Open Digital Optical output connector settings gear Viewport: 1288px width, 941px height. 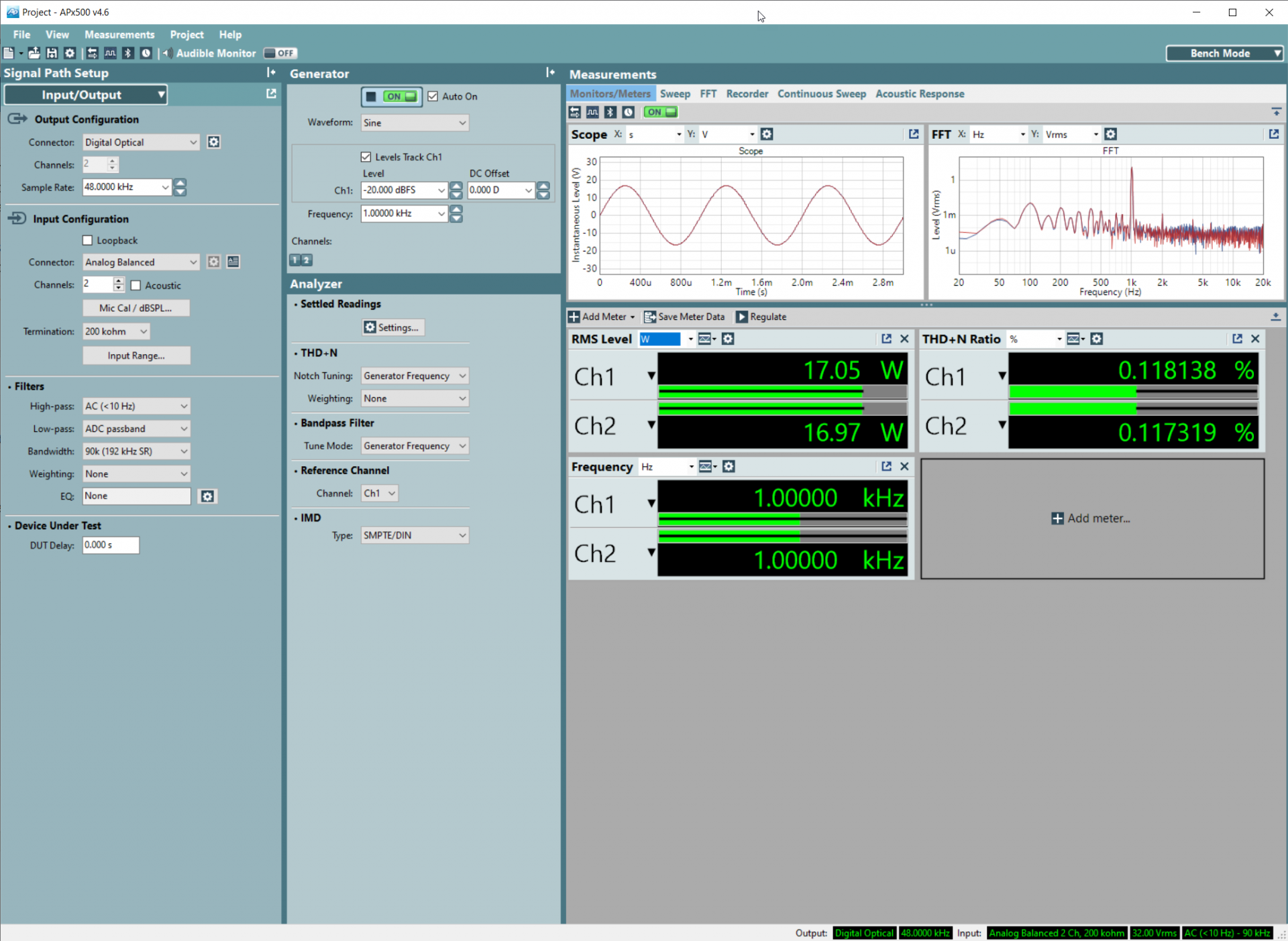tap(213, 142)
